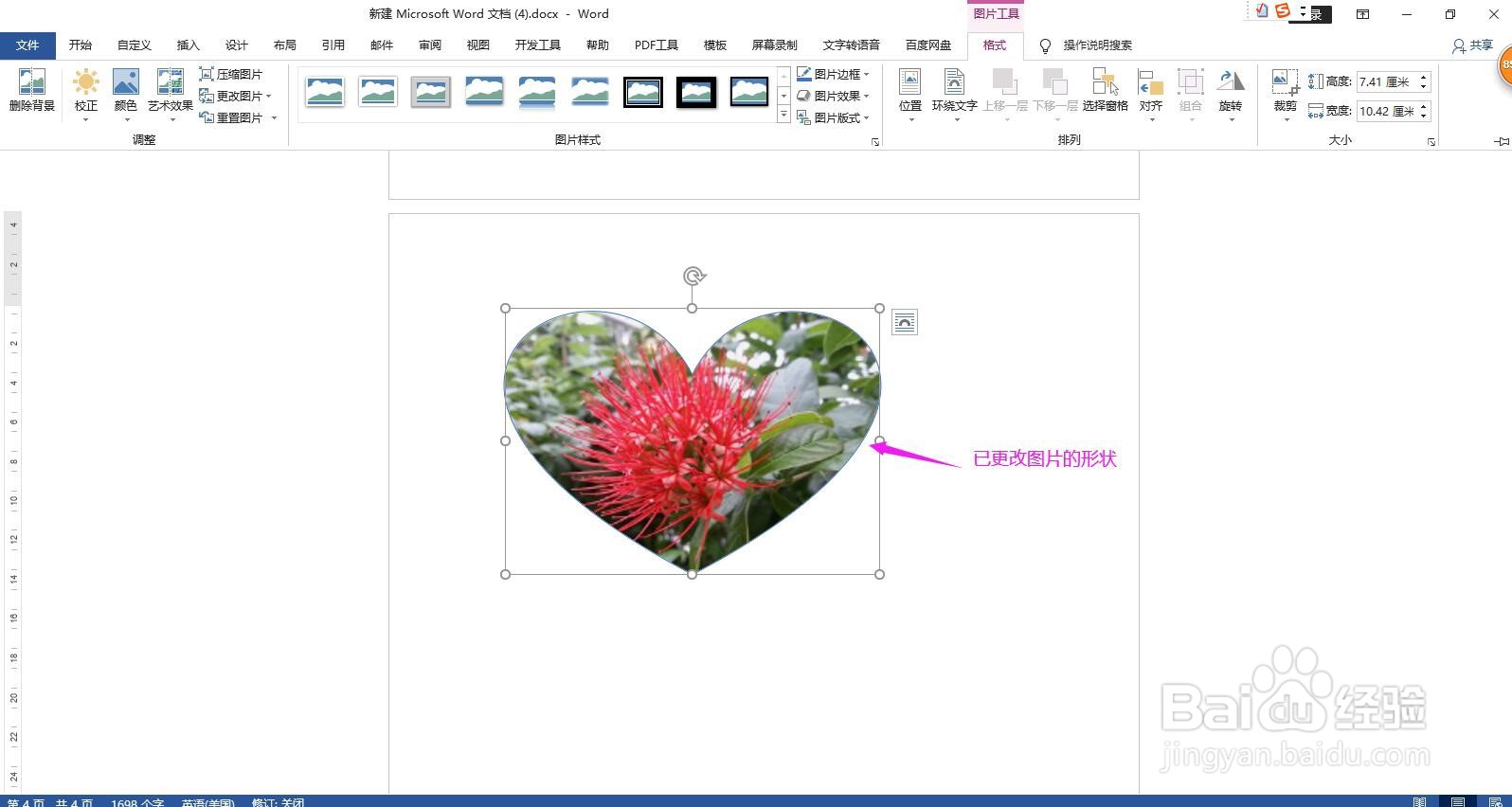The height and width of the screenshot is (807, 1512).
Task: Select the seventh black-framed picture style
Action: [x=643, y=92]
